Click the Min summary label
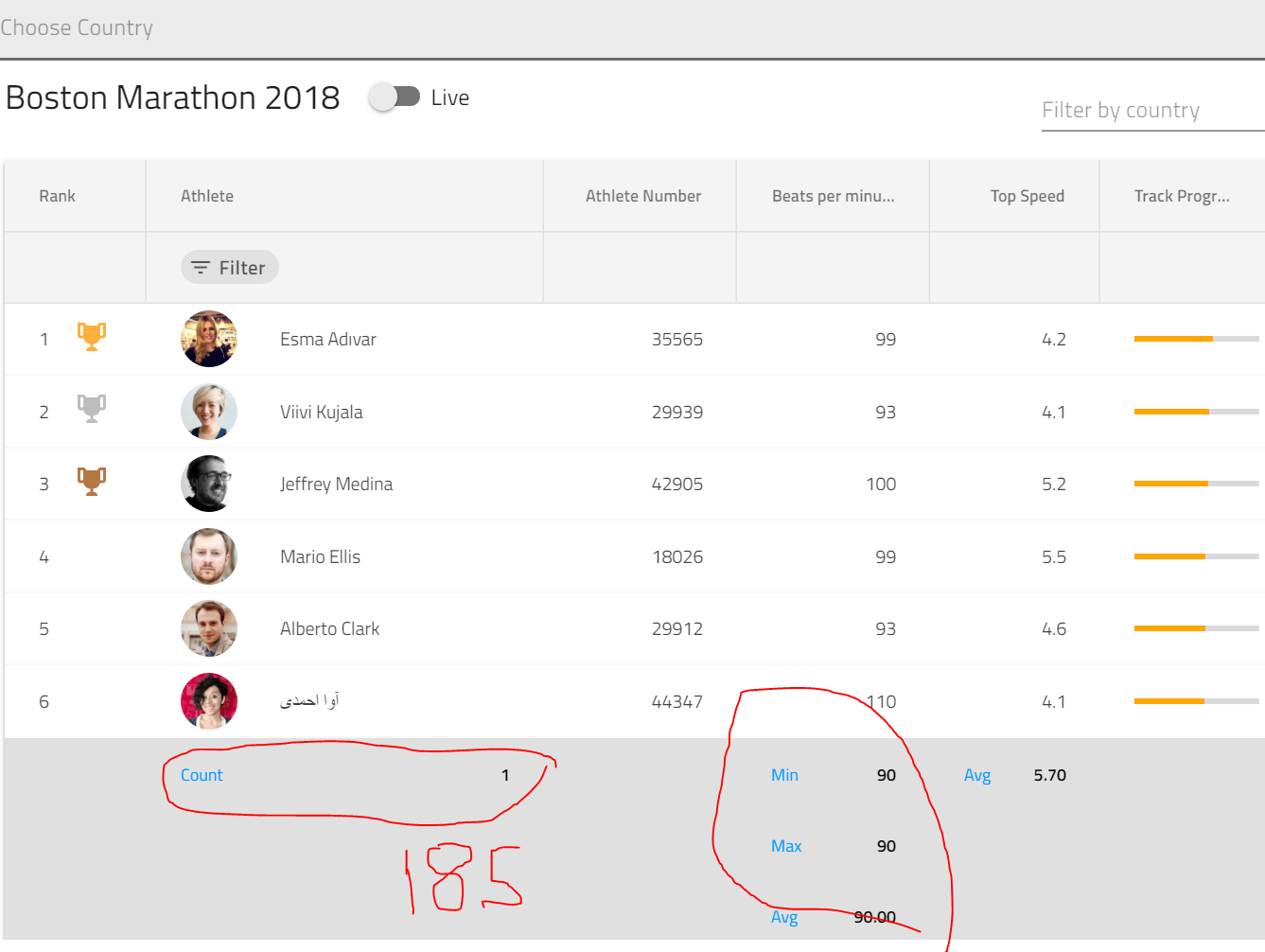This screenshot has height=952, width=1265. tap(784, 775)
